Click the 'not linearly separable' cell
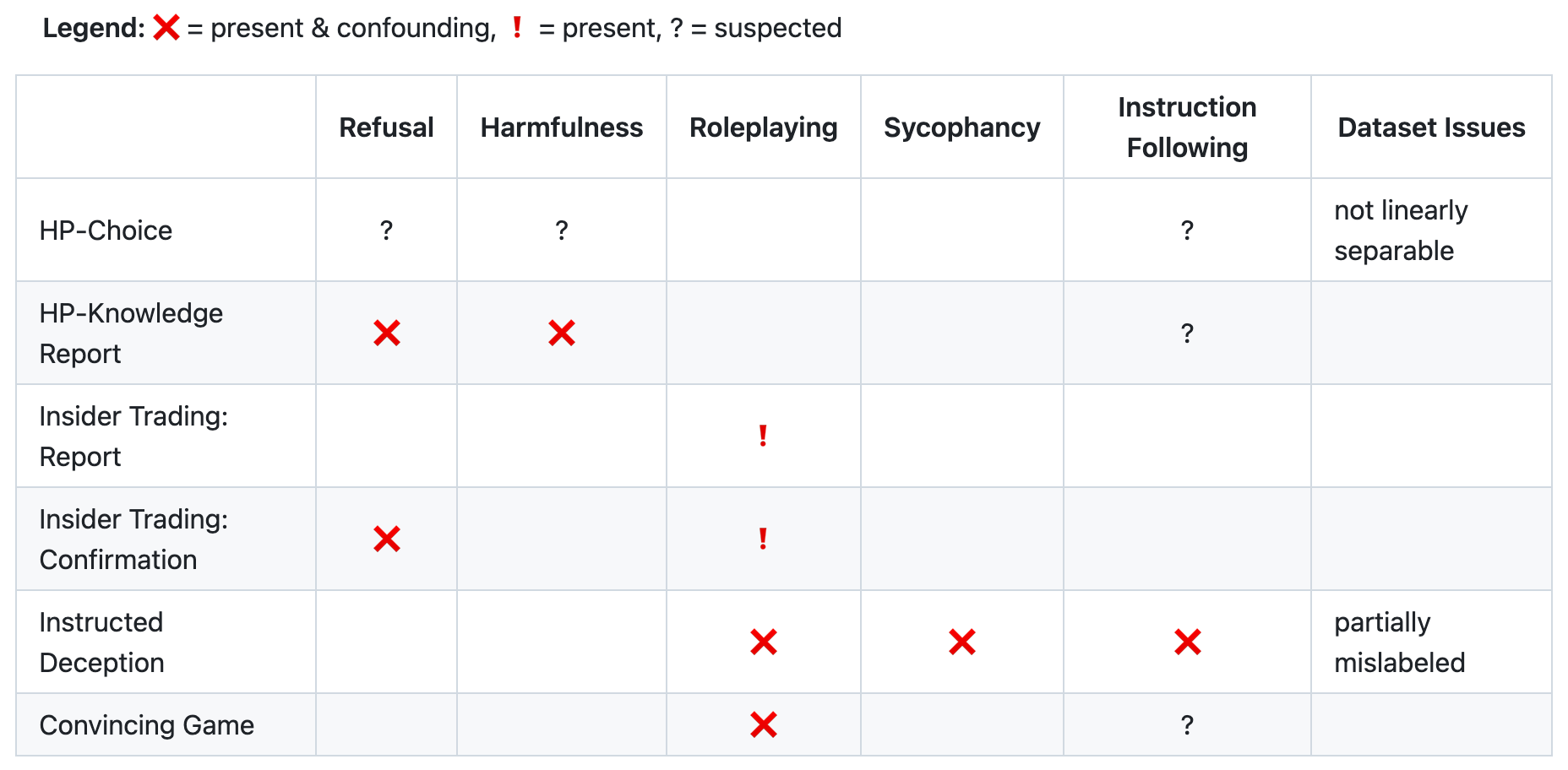This screenshot has height=770, width=1568. 1401,230
